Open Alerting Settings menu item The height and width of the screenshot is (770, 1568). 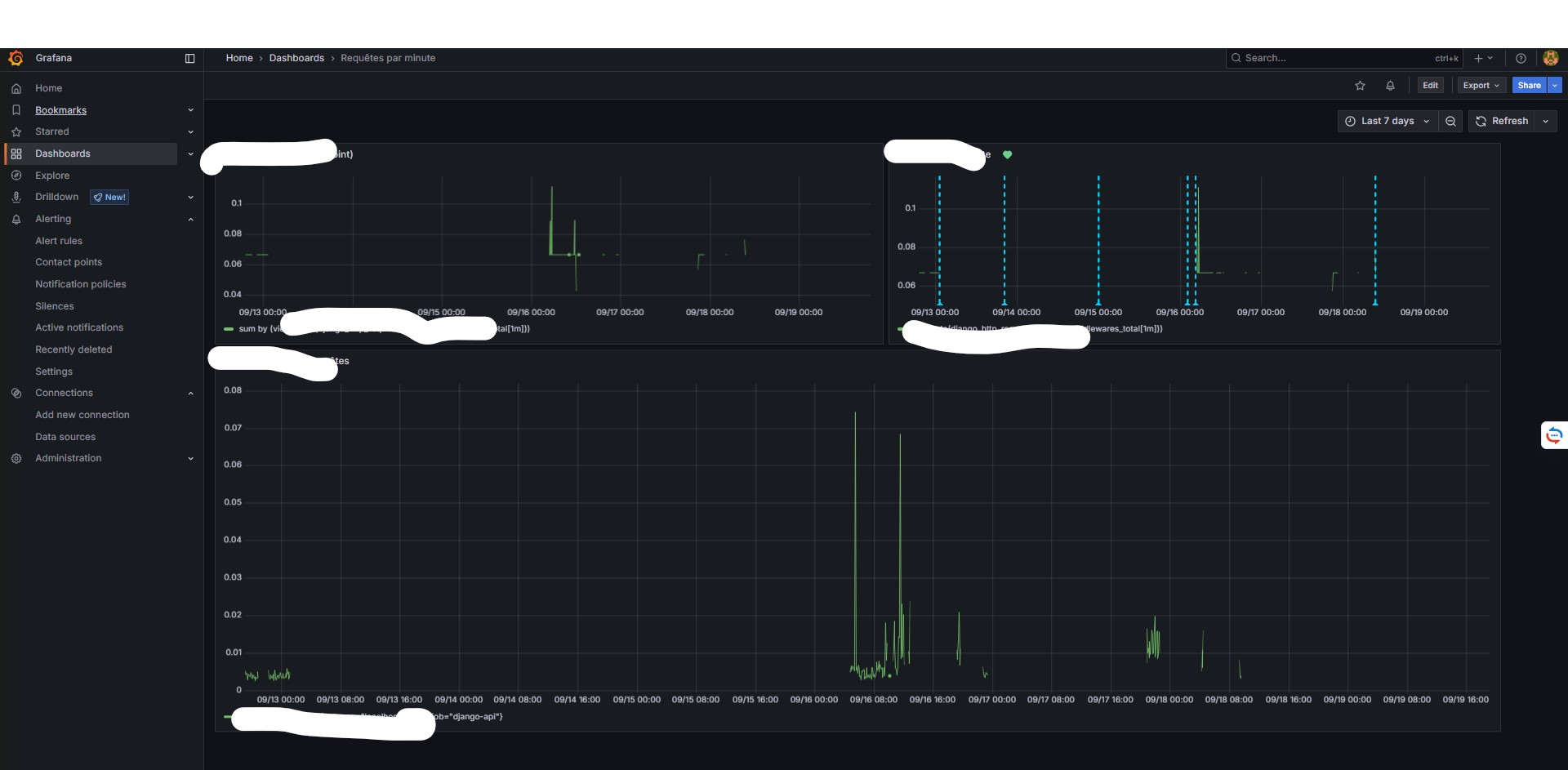tap(54, 372)
